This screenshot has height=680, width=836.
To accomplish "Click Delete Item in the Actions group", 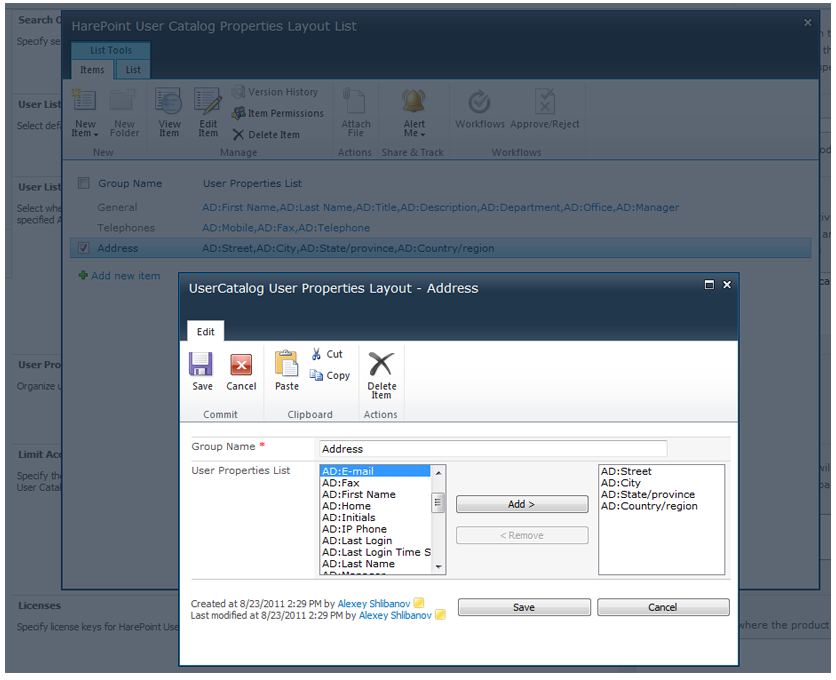I will [x=382, y=375].
